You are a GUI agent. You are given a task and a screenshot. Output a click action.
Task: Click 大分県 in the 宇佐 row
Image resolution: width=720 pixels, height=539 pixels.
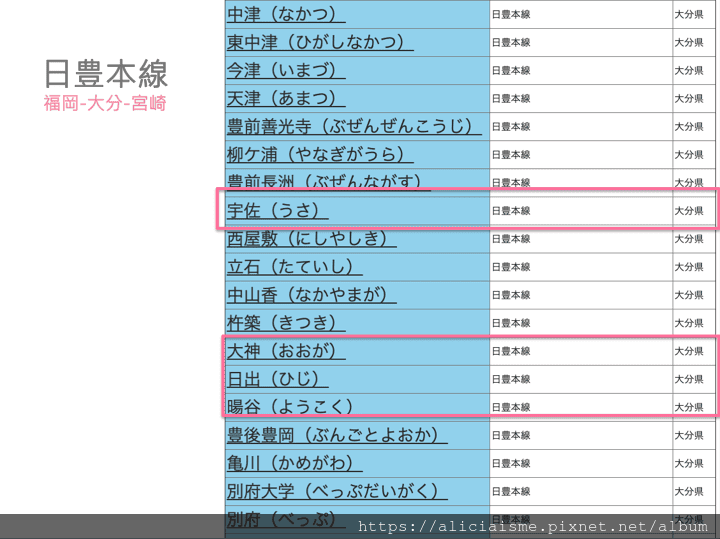tap(689, 211)
